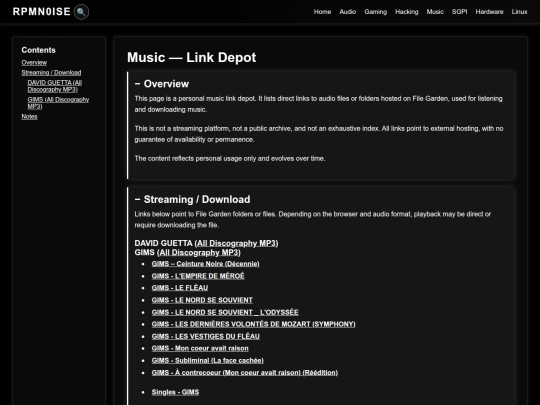Select GIMS entry in Contents sidebar
The width and height of the screenshot is (540, 405).
(x=58, y=103)
